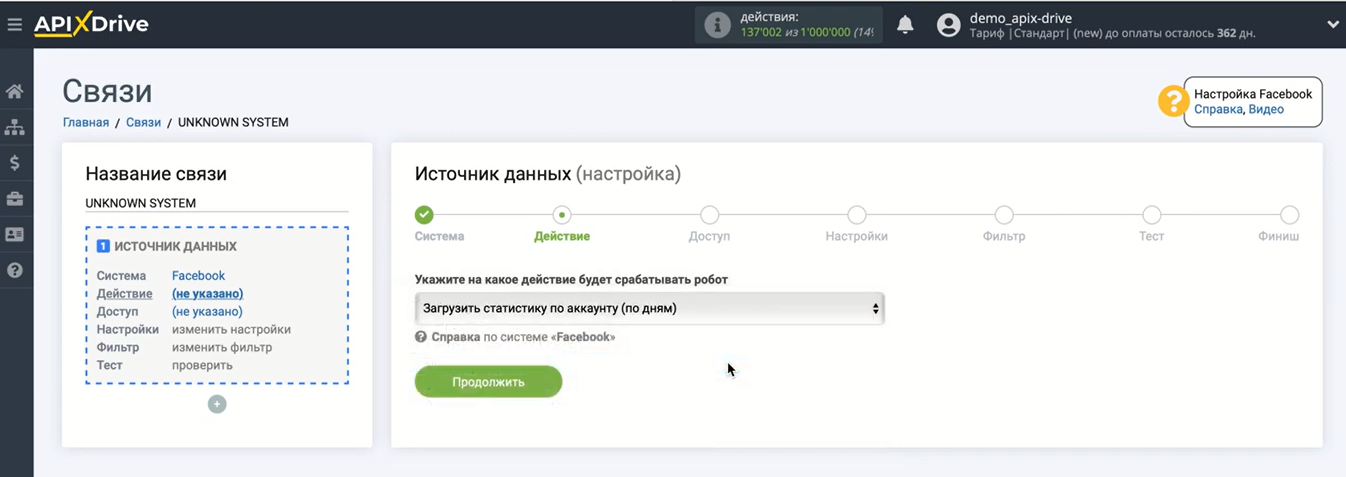Click the Facebook system link
Image resolution: width=1346 pixels, height=477 pixels.
point(198,276)
